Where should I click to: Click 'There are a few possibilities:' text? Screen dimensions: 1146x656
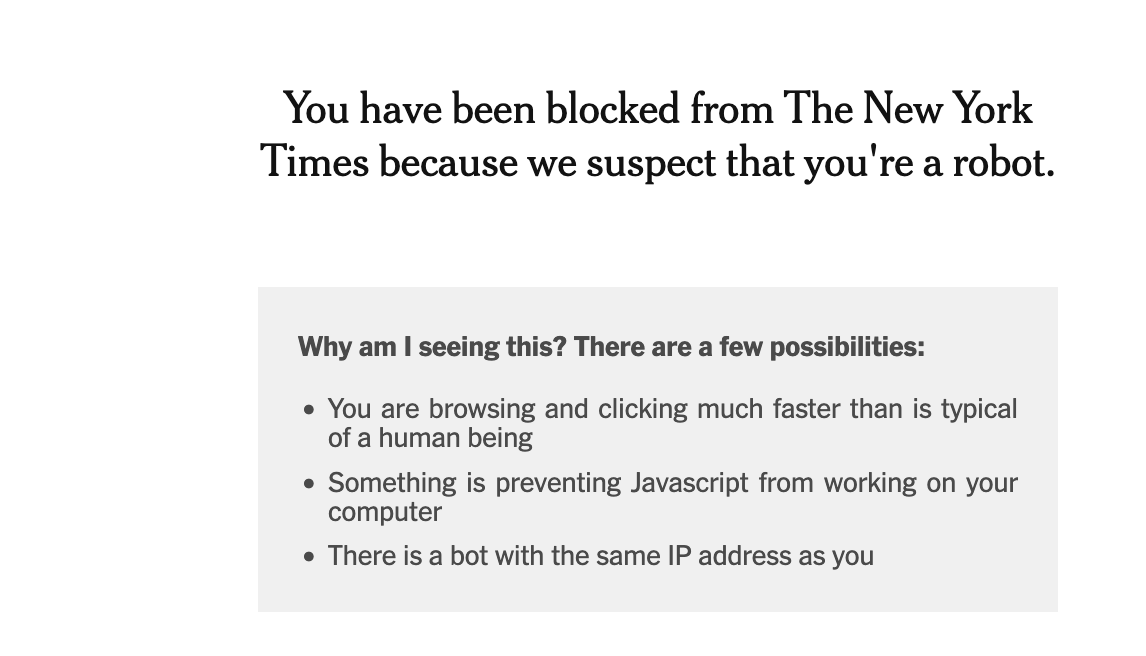tap(749, 347)
